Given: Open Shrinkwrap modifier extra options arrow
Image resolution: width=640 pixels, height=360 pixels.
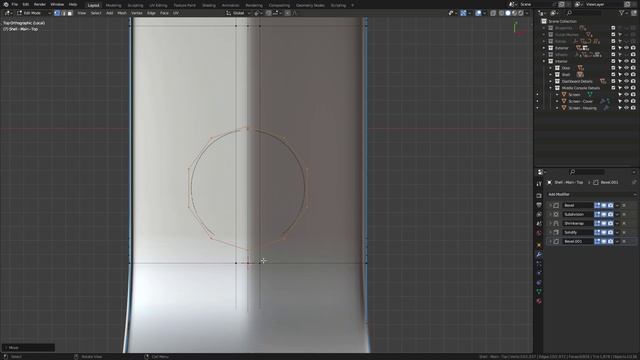Looking at the screenshot, I should pyautogui.click(x=617, y=223).
